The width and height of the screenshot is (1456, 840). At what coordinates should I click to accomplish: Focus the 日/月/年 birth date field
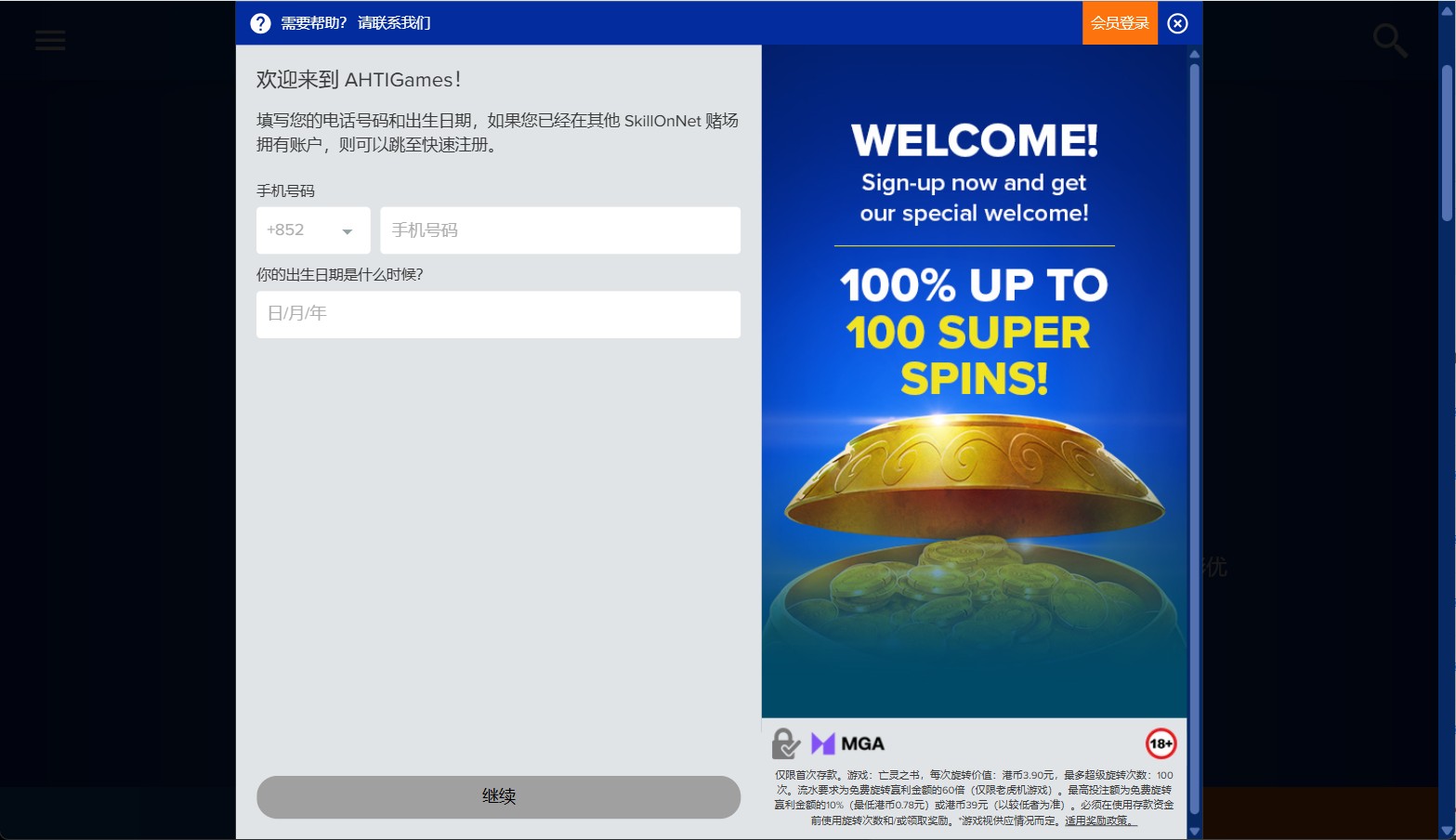coord(498,314)
